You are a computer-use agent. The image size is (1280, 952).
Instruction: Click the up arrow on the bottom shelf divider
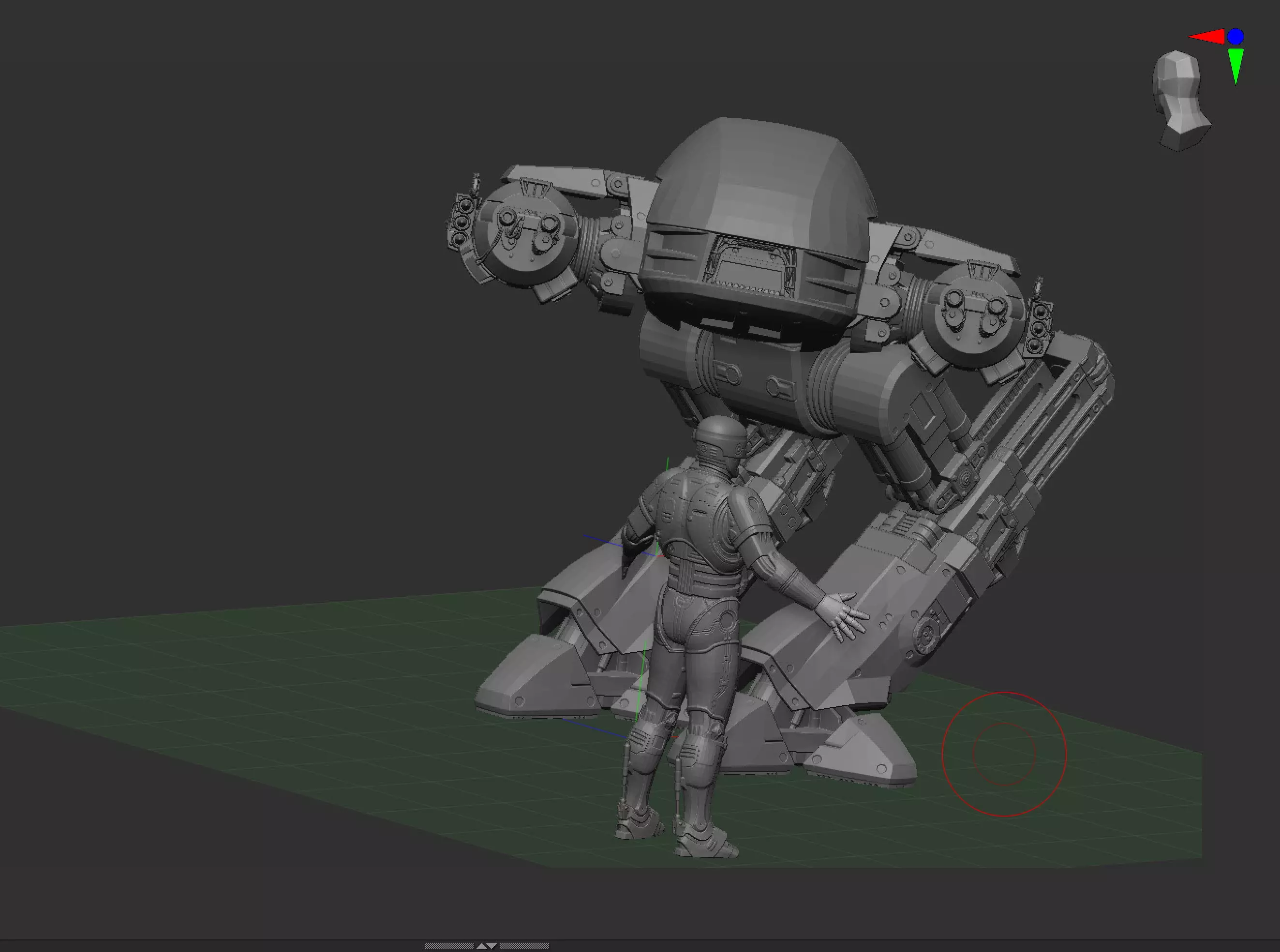(x=481, y=946)
